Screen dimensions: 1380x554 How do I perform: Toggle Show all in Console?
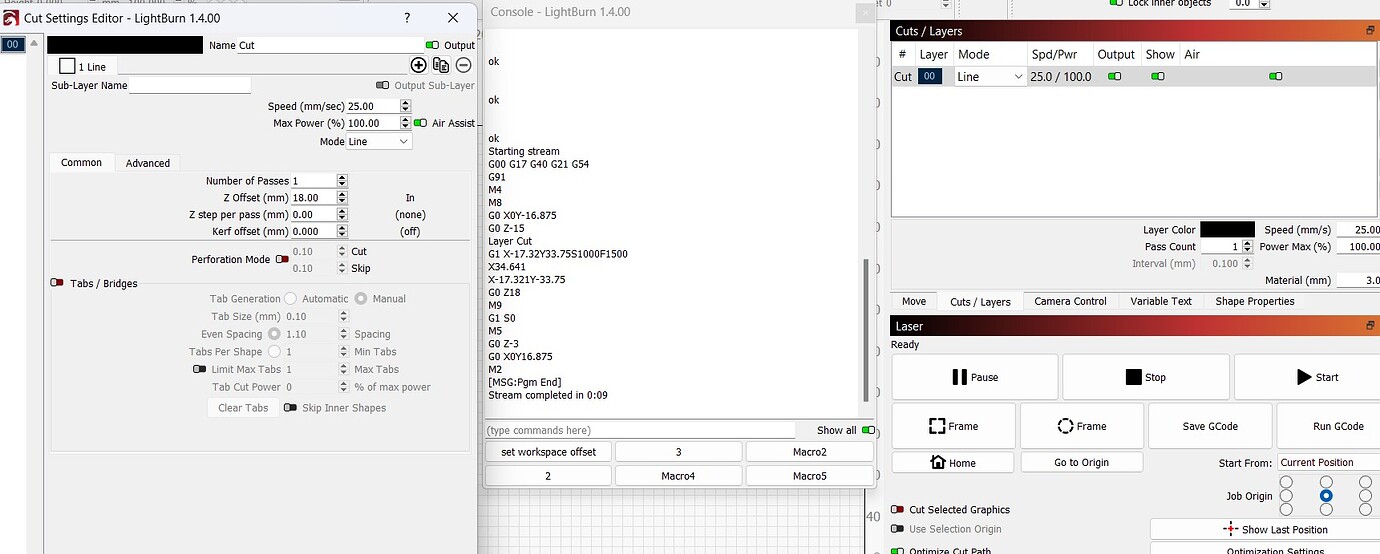tap(868, 430)
